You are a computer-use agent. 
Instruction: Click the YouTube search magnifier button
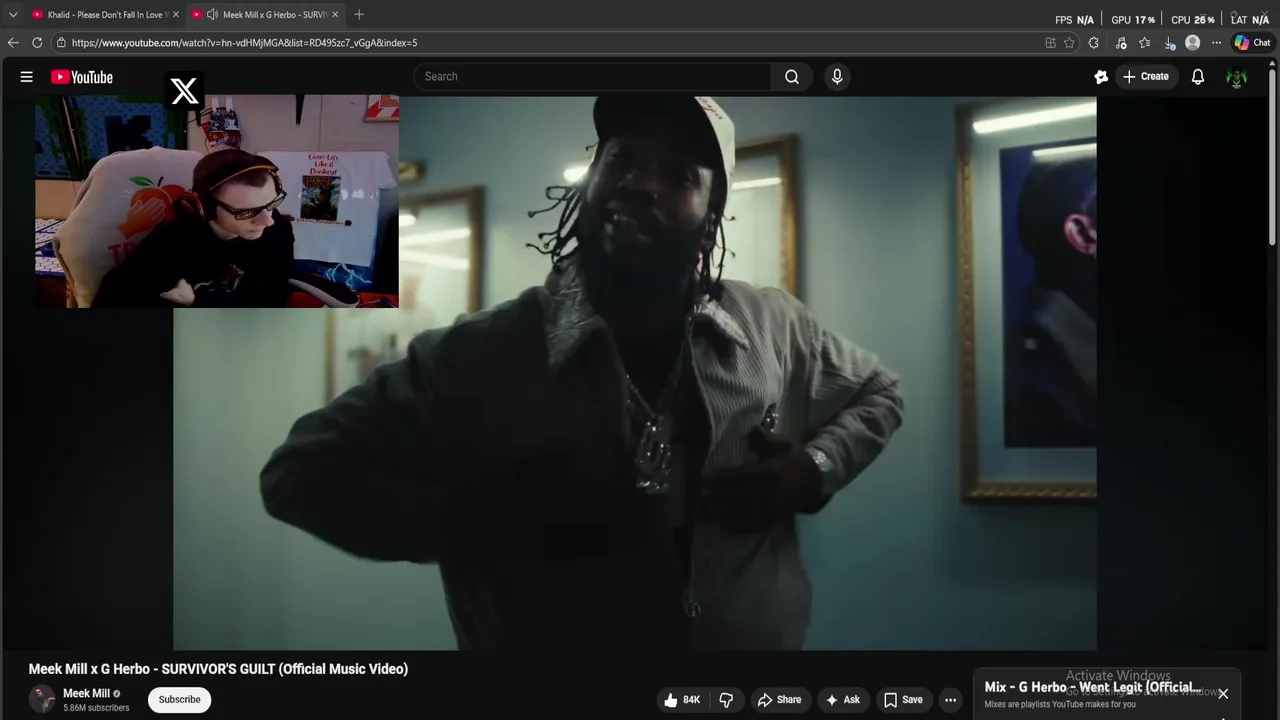pos(792,77)
